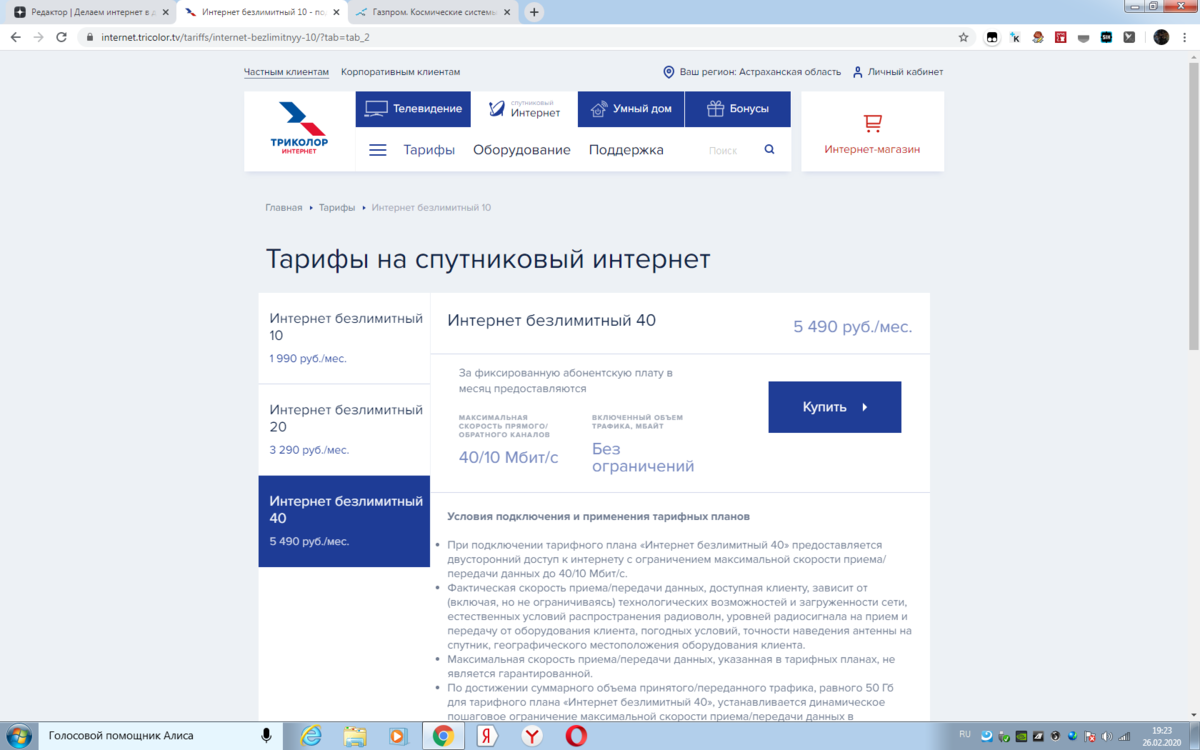Change region from Астраханская область
Screen dimensions: 1200x750
point(763,71)
